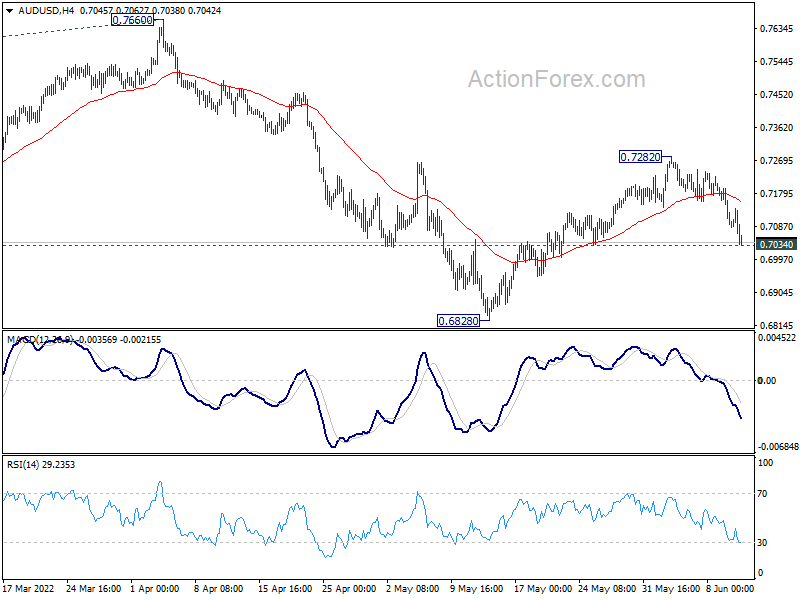Click the 24 May 08:00 time label
Screen dimensions: 800x600
607,589
